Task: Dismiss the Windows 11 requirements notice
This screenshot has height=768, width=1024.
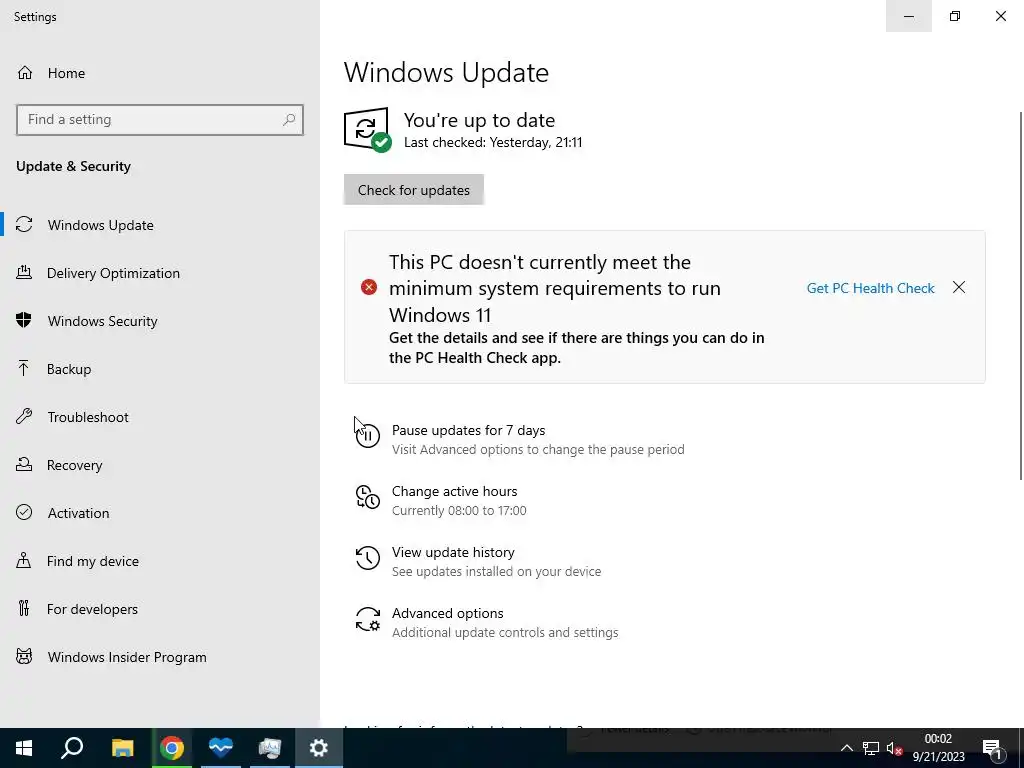Action: click(959, 287)
